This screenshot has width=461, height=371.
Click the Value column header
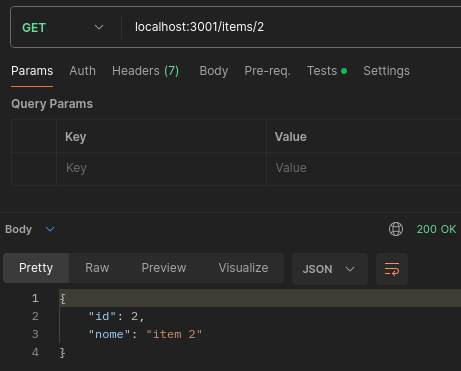pyautogui.click(x=291, y=137)
